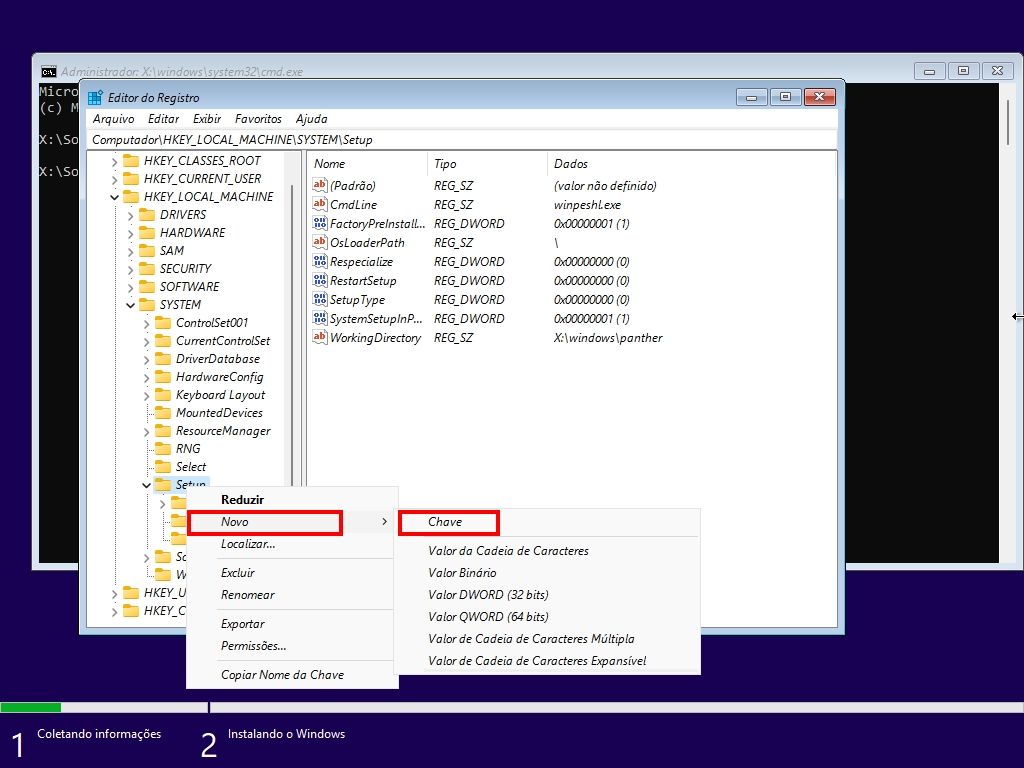This screenshot has width=1024, height=768.
Task: Click the MountedDevices folder icon
Action: click(x=163, y=413)
